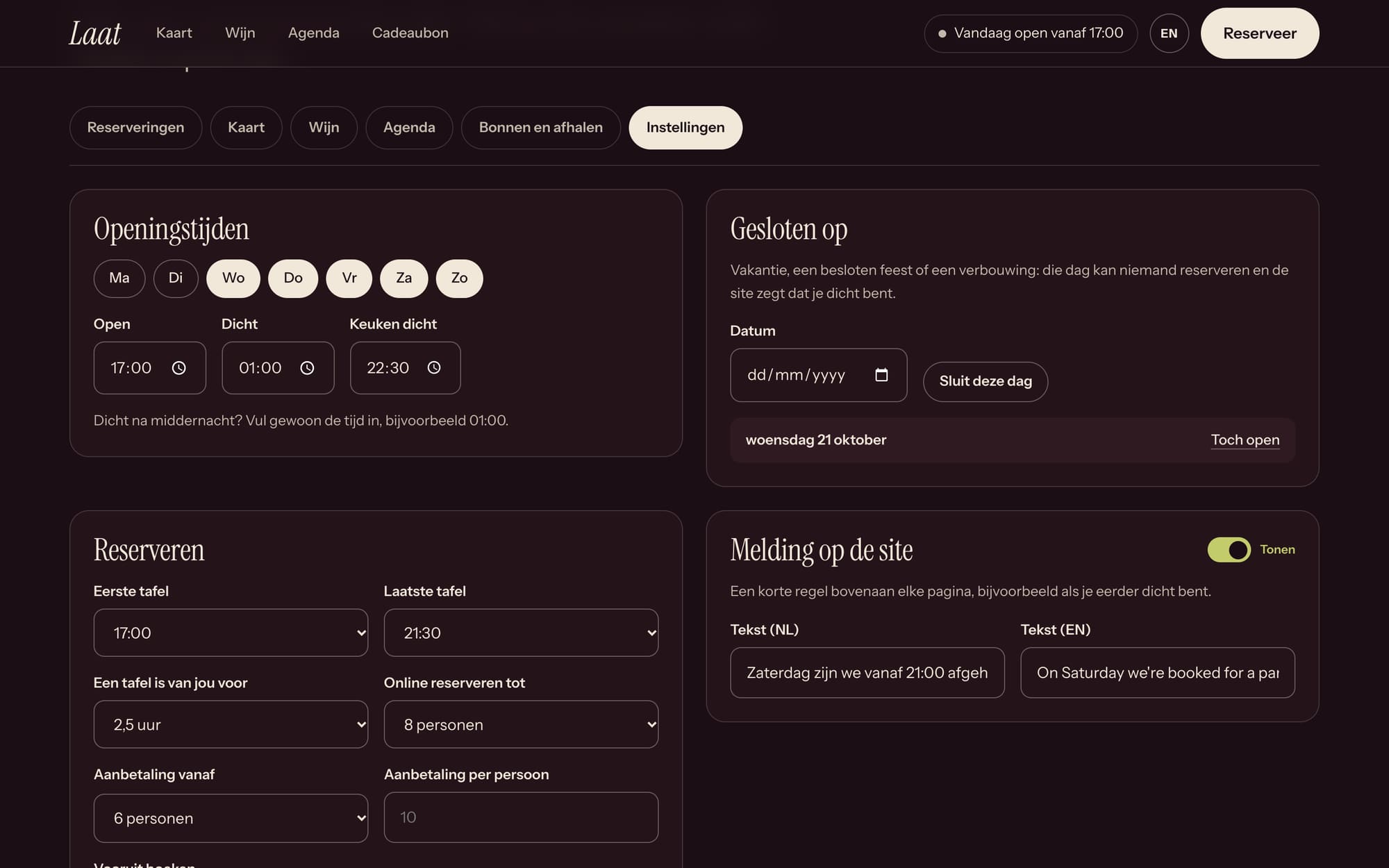
Task: Click the clock icon in Open time field
Action: coord(178,368)
